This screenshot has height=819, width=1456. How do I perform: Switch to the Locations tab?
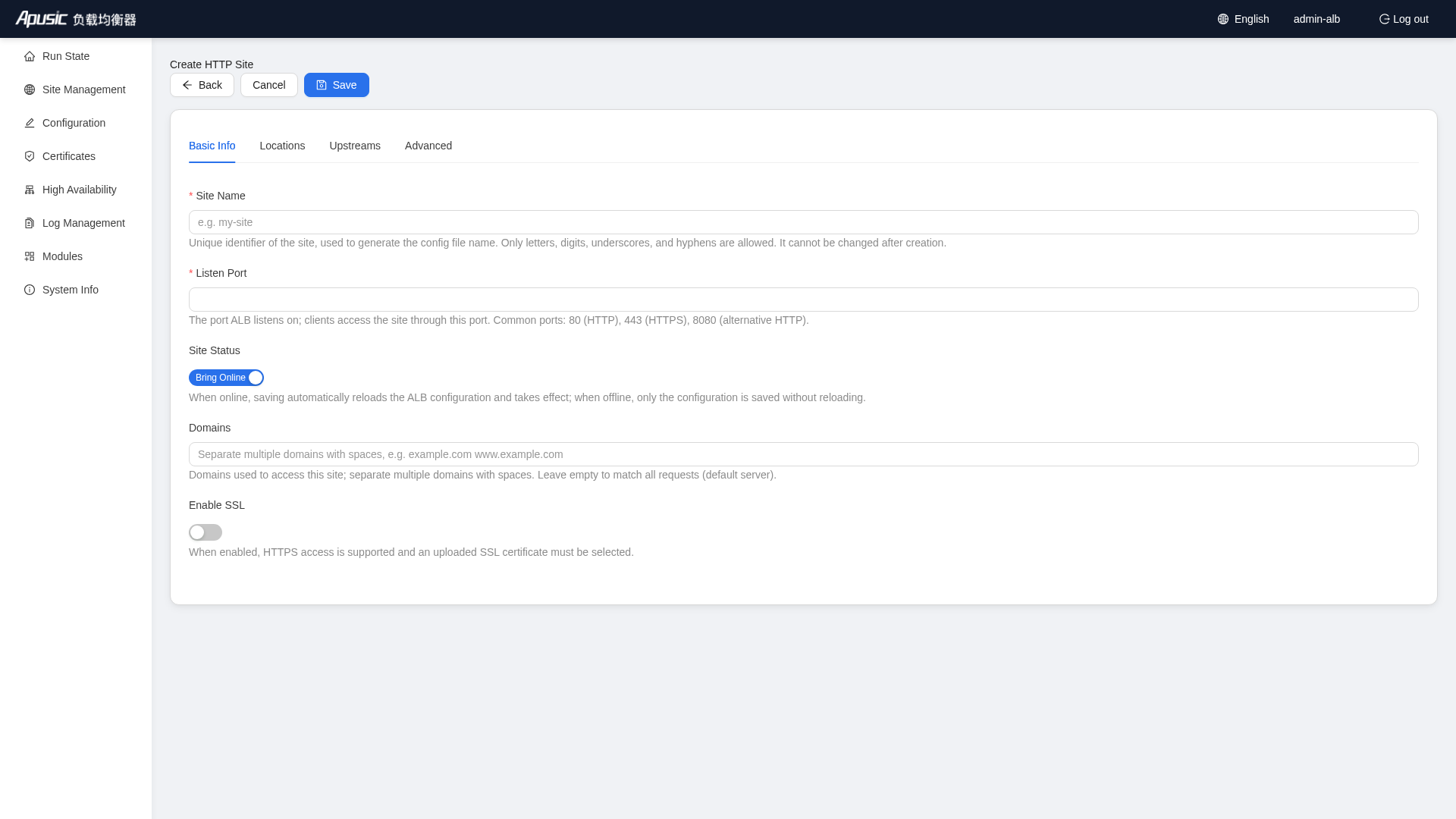point(282,146)
